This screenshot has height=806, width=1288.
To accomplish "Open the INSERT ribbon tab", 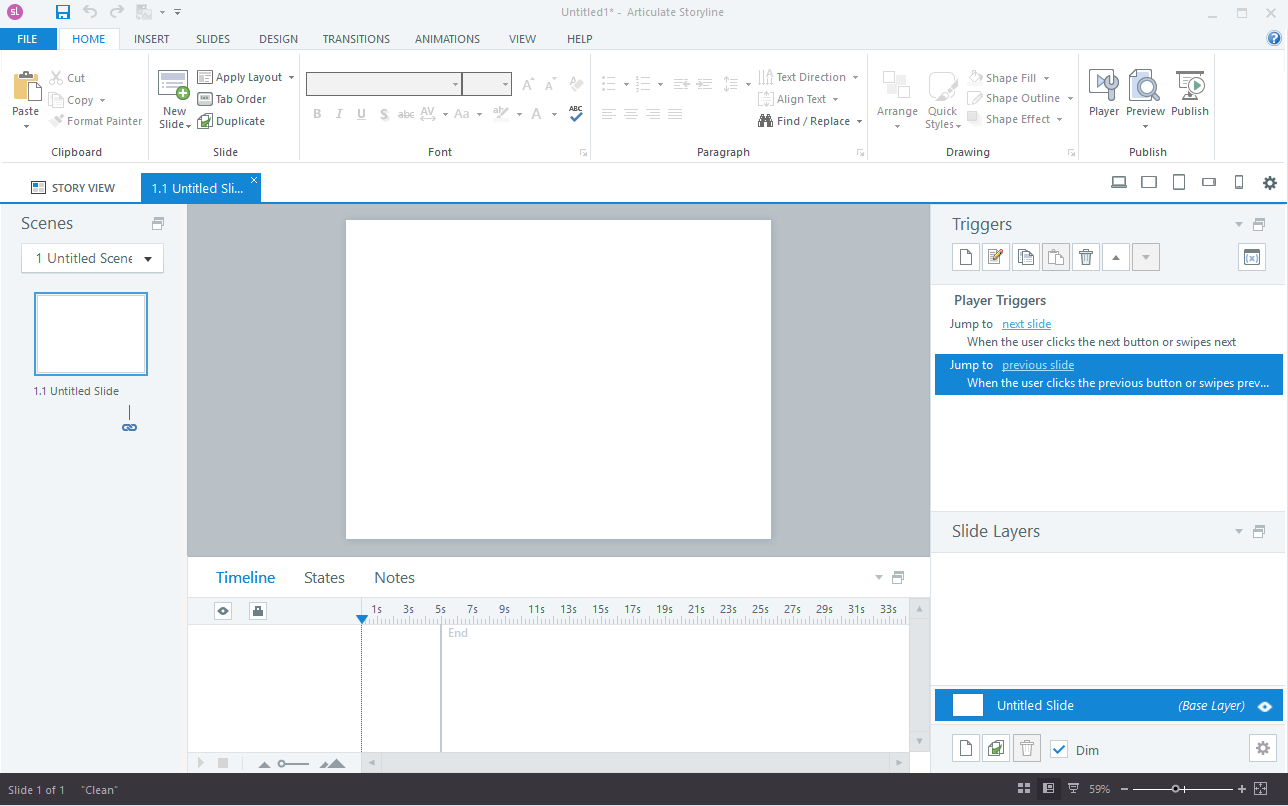I will coord(151,39).
